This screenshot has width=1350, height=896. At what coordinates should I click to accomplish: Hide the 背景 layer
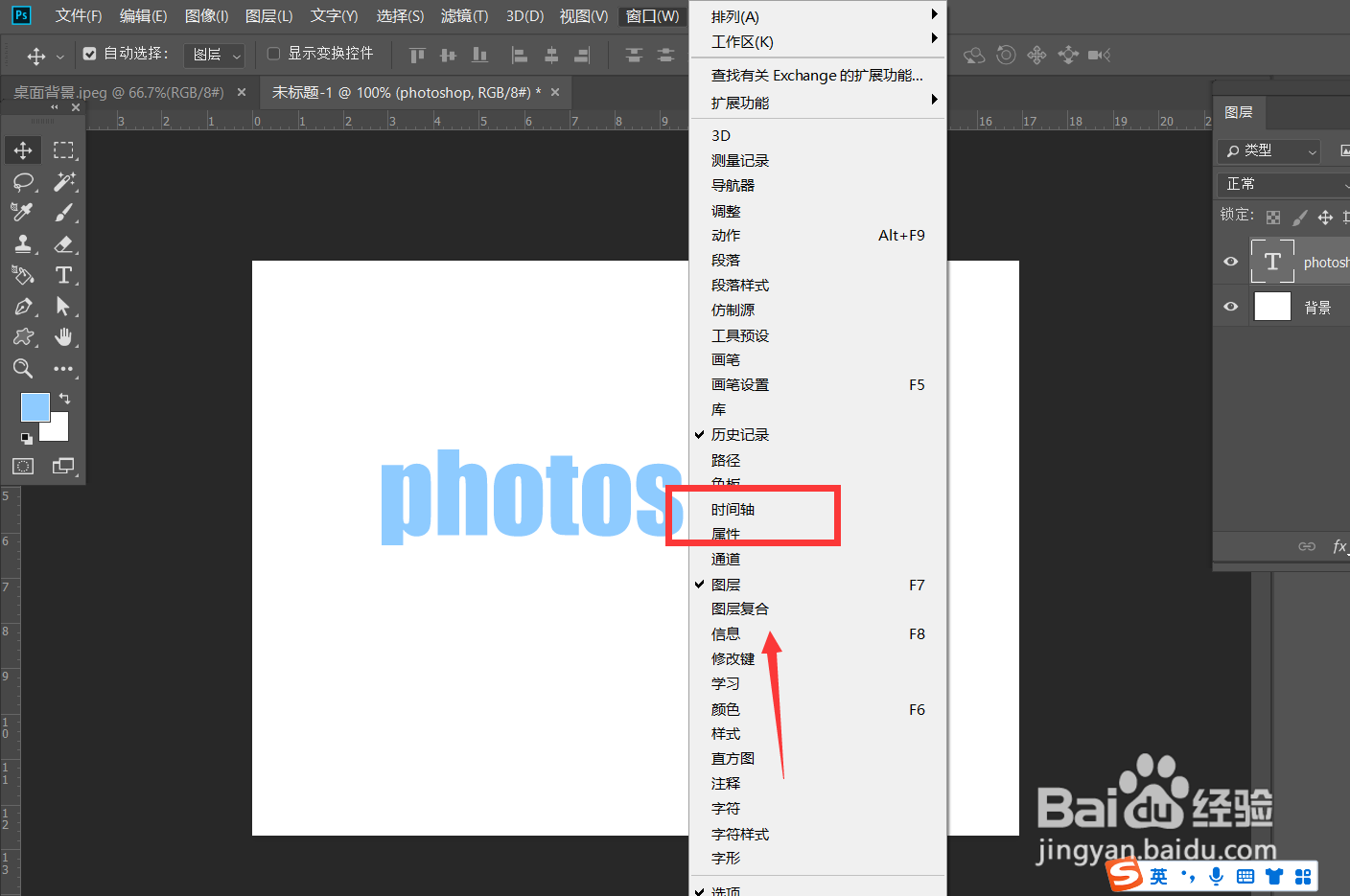click(x=1231, y=307)
